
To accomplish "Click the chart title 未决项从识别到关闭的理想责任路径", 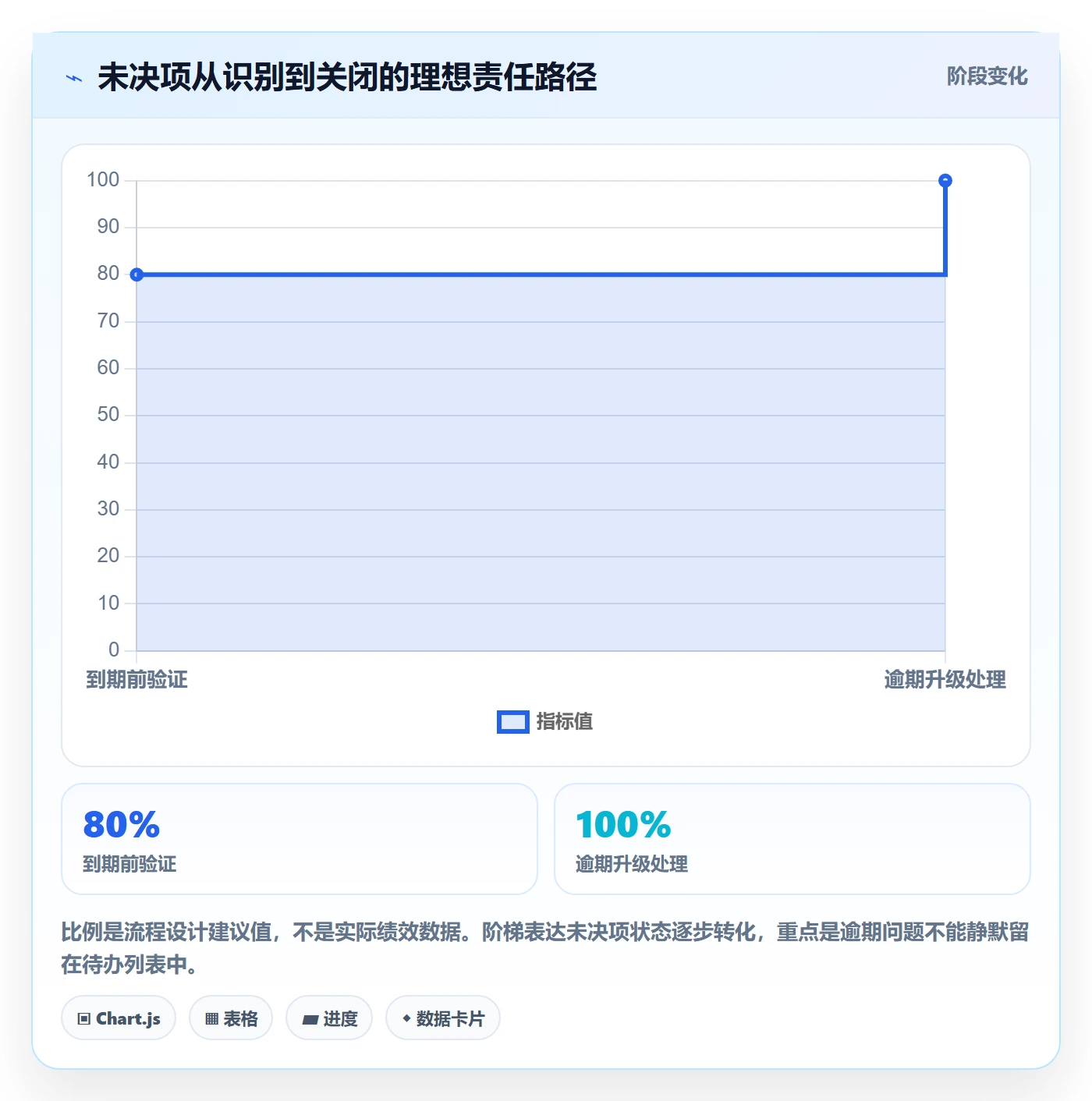I will click(347, 77).
